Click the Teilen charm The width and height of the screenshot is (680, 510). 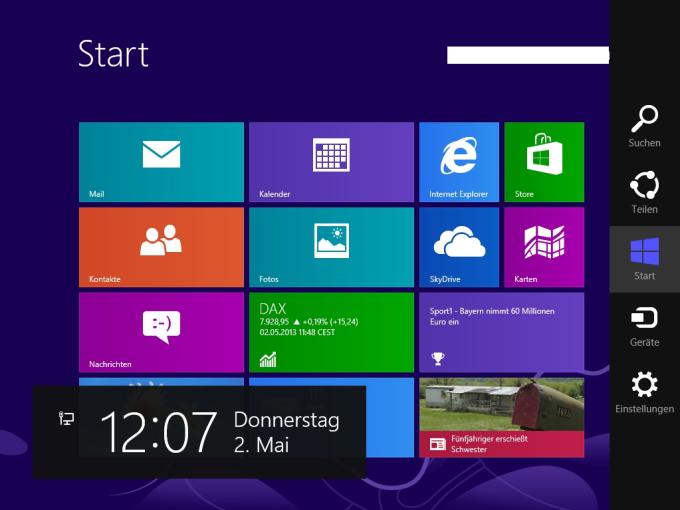[644, 193]
